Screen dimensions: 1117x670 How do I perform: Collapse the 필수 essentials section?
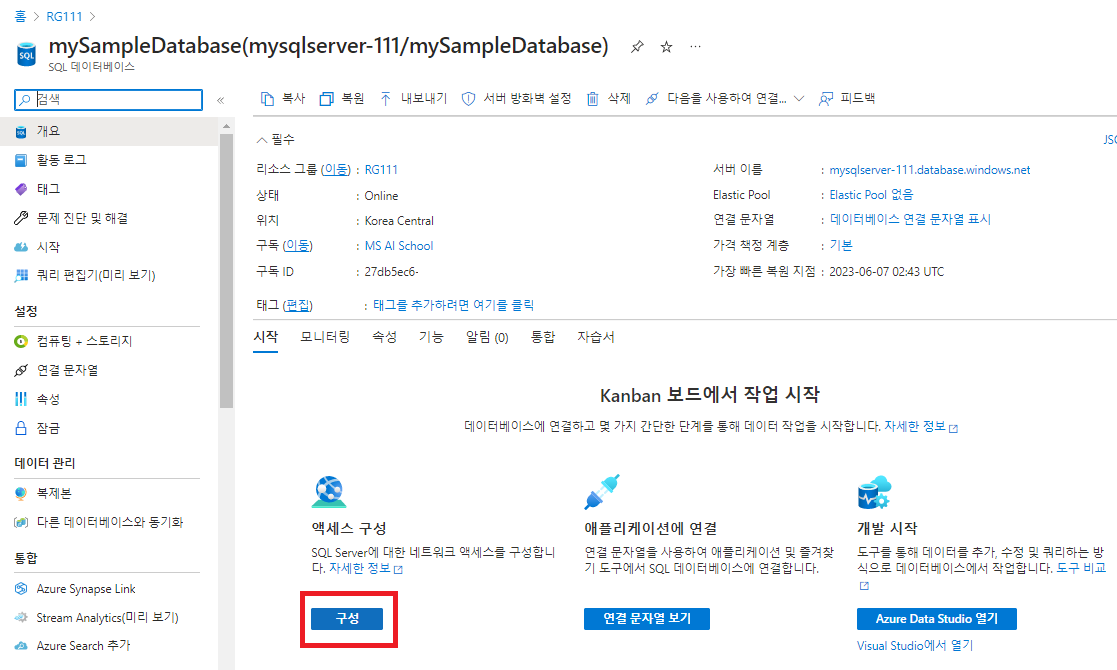275,140
